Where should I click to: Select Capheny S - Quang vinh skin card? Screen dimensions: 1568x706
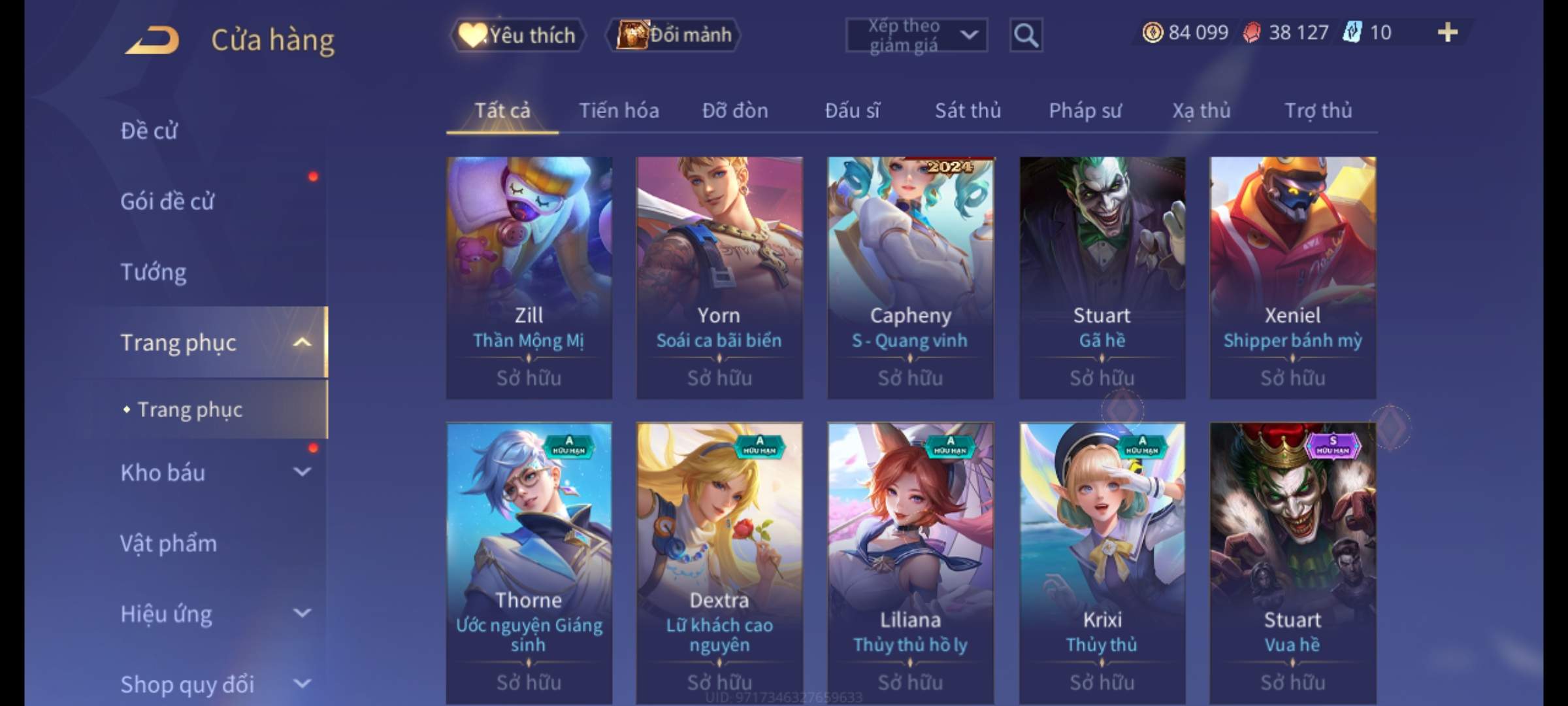coord(911,277)
